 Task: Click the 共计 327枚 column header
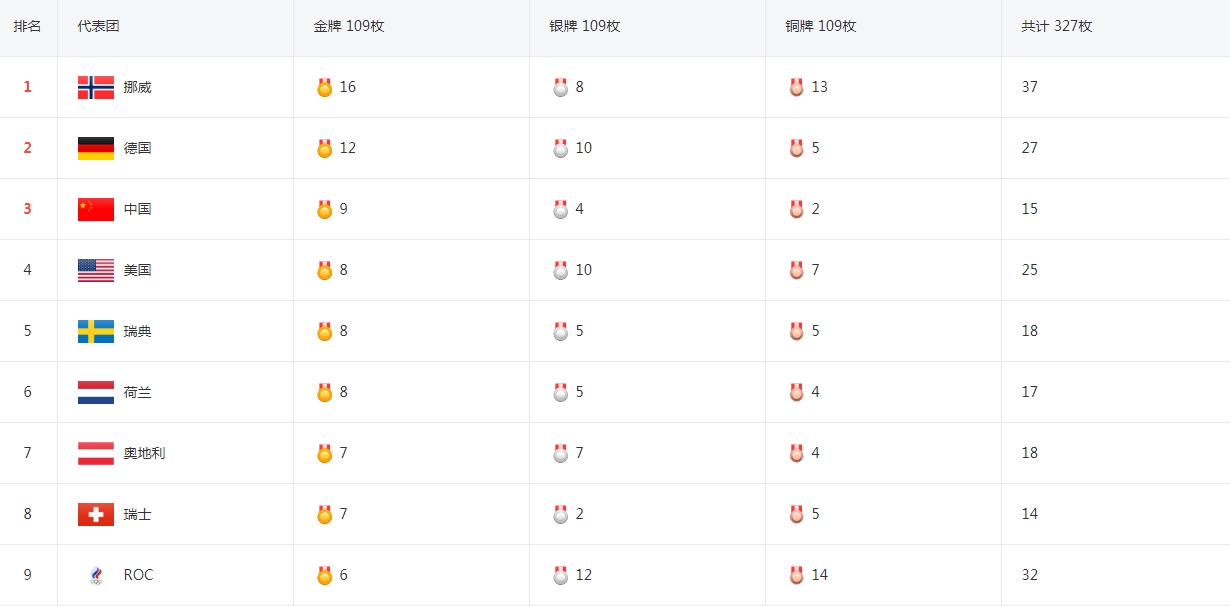click(1056, 26)
